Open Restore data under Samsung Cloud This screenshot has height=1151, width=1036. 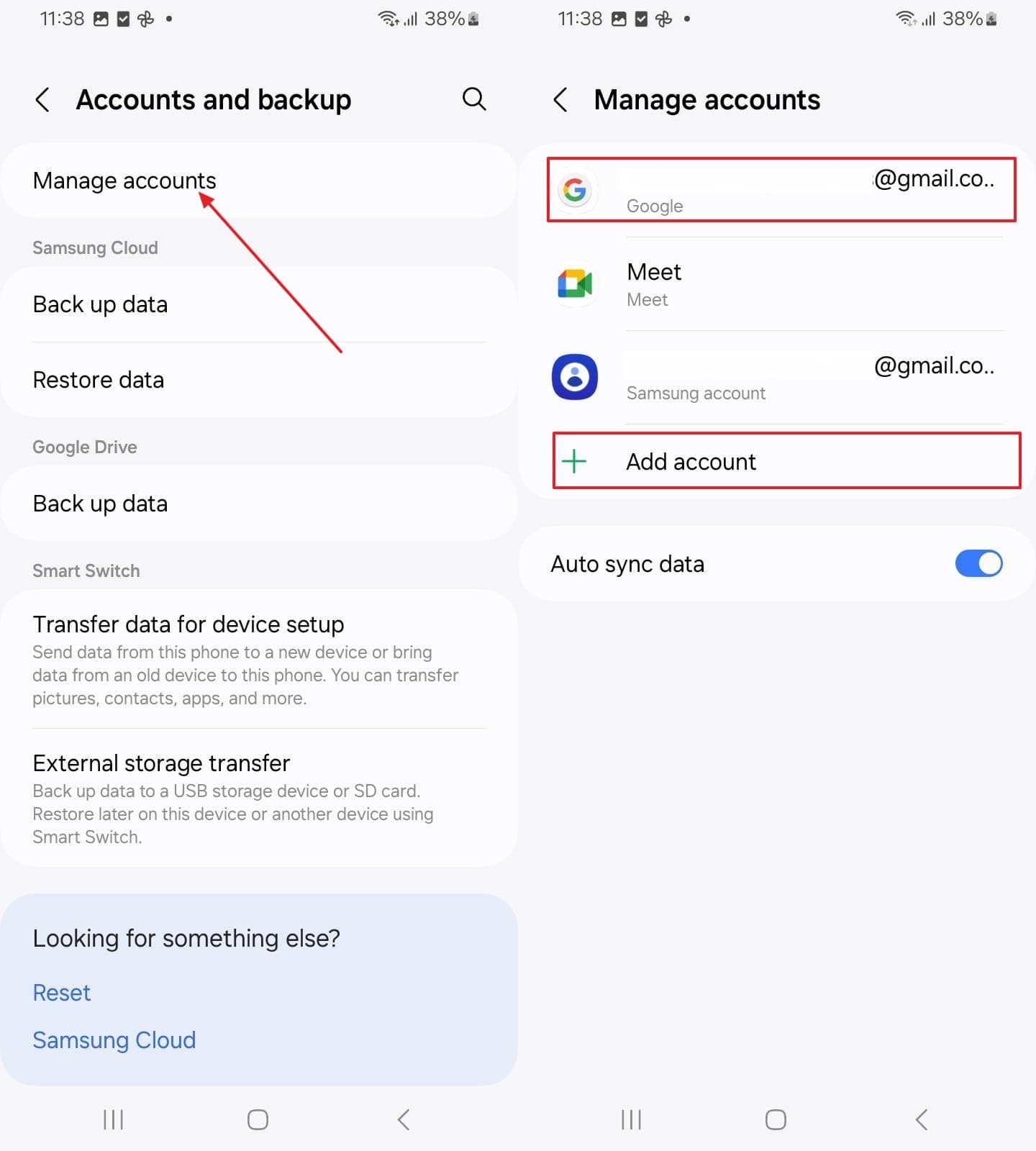click(x=259, y=380)
